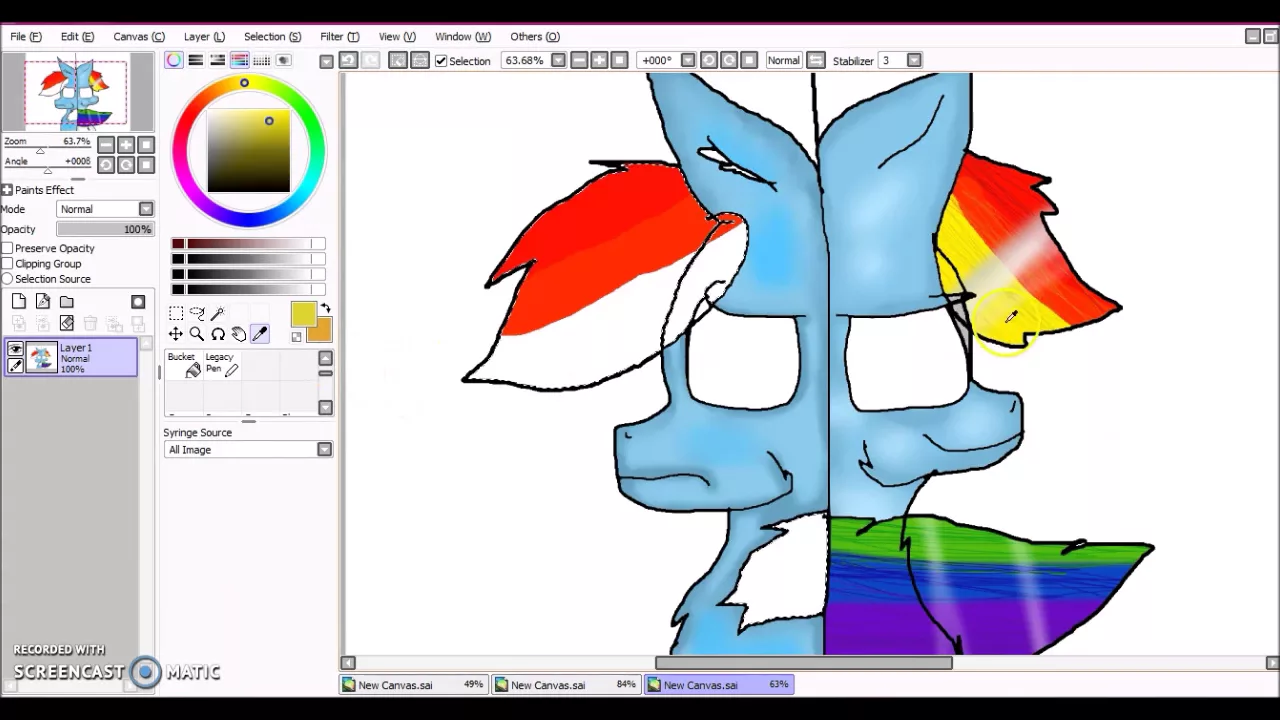Viewport: 1280px width, 720px height.
Task: Select the Hand pan tool
Action: (x=239, y=334)
